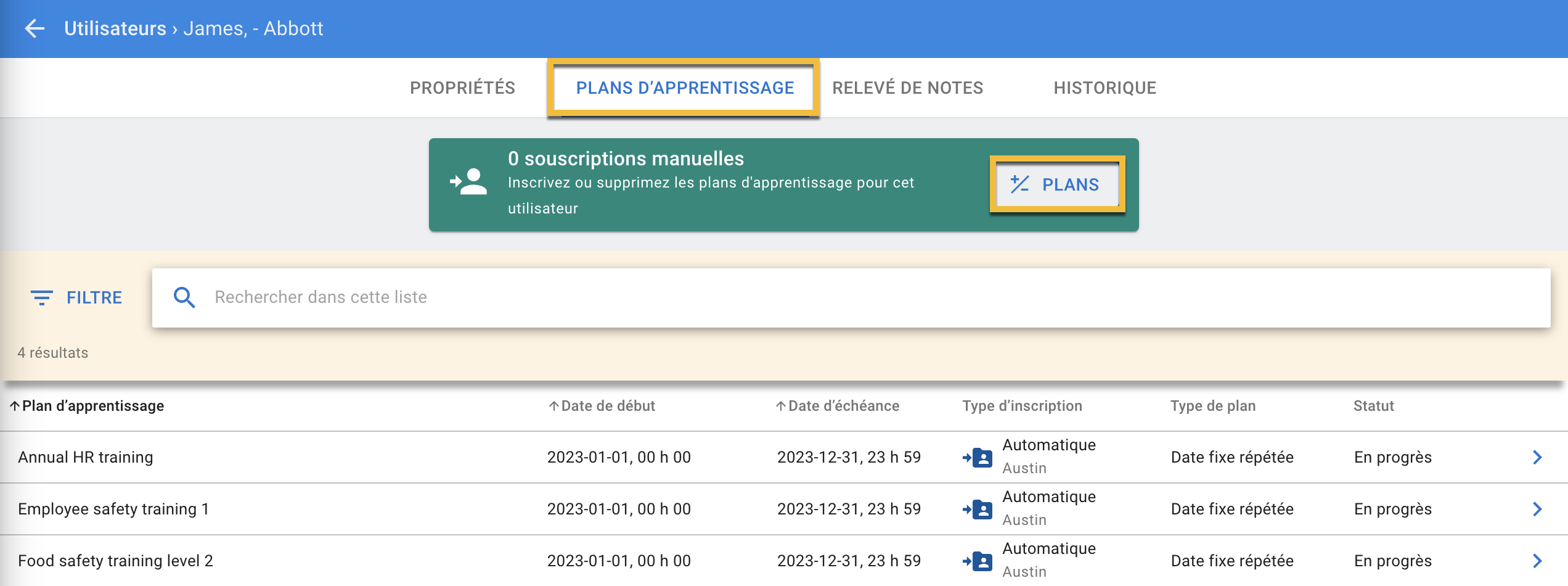This screenshot has width=1568, height=586.
Task: Switch to the Propriétés tab
Action: [462, 88]
